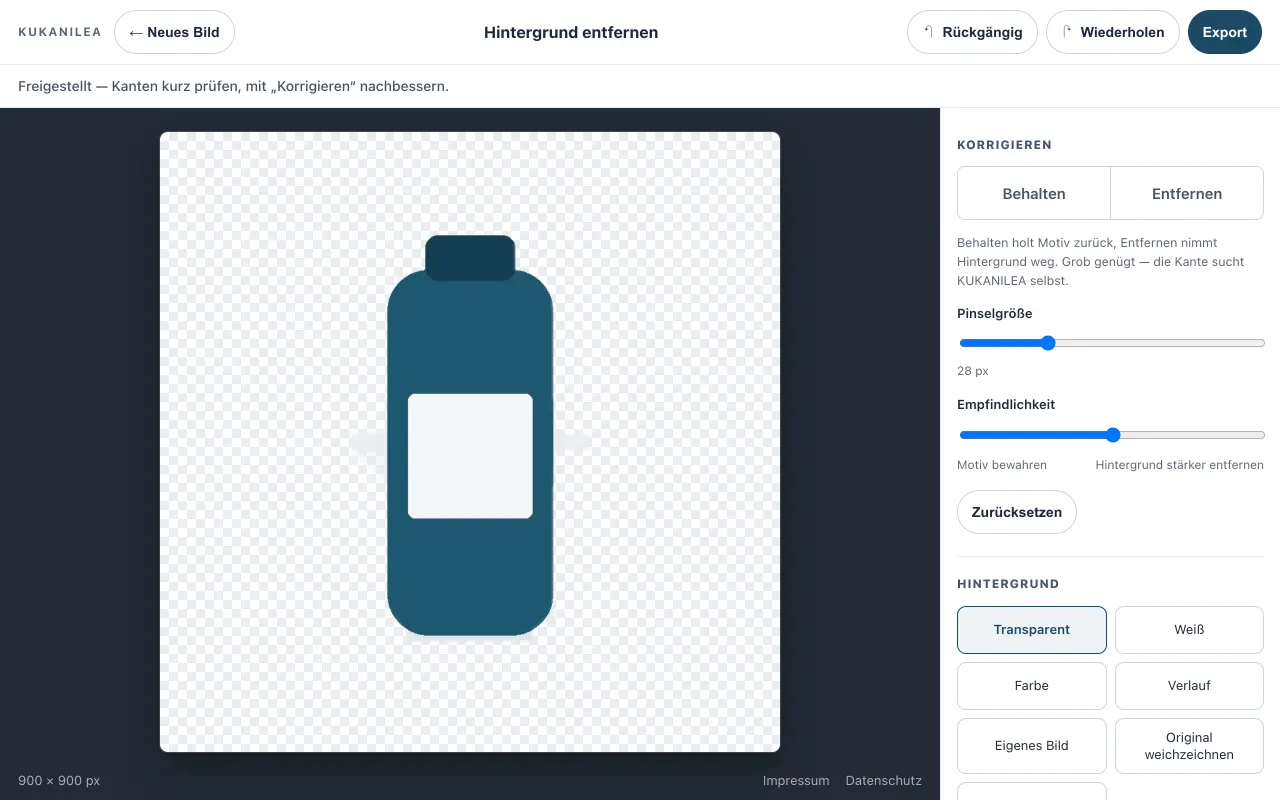
Task: Choose the Transparent background option
Action: tap(1032, 630)
